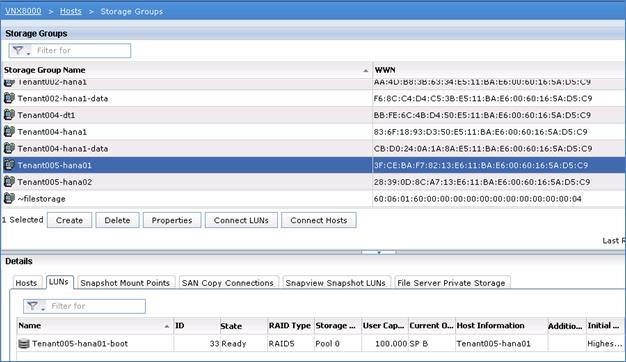Click the Tenant004-hana1 storage group icon
Image resolution: width=626 pixels, height=362 pixels.
pos(9,132)
